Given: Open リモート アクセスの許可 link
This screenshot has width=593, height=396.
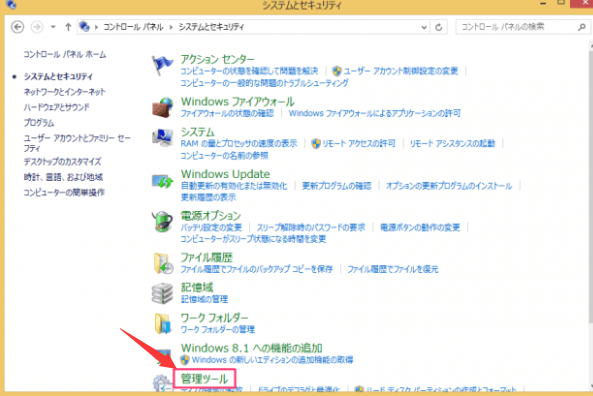Looking at the screenshot, I should click(x=359, y=143).
